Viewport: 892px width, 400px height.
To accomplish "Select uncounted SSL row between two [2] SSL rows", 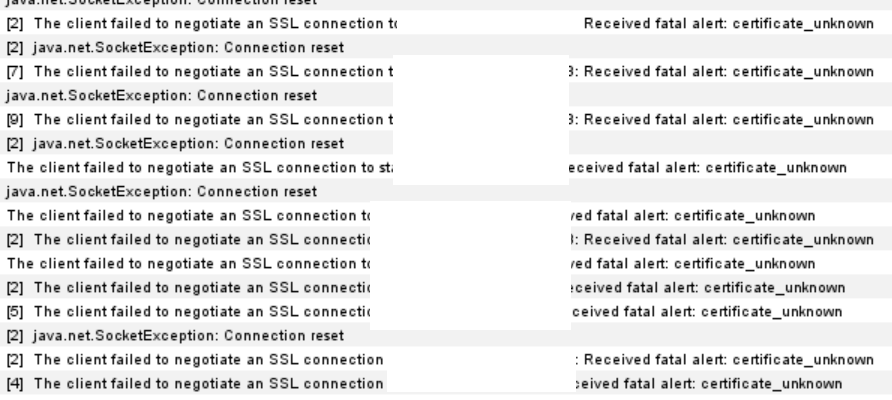I will click(x=446, y=264).
